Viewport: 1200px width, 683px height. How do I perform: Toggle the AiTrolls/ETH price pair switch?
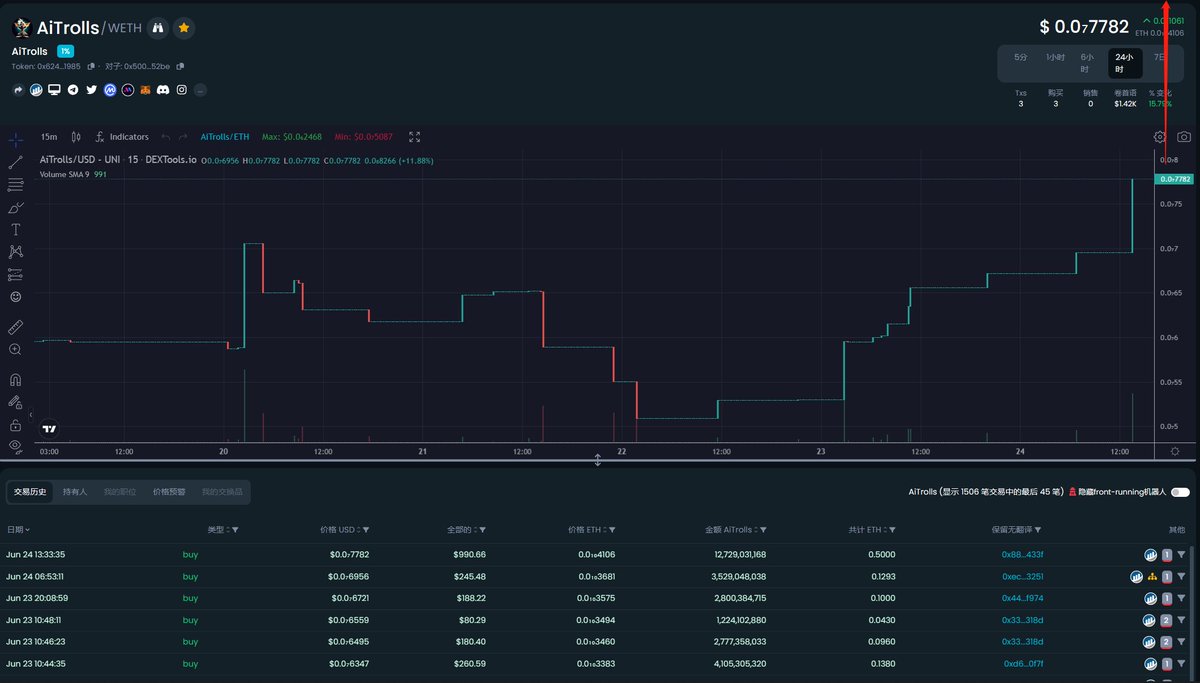point(225,137)
